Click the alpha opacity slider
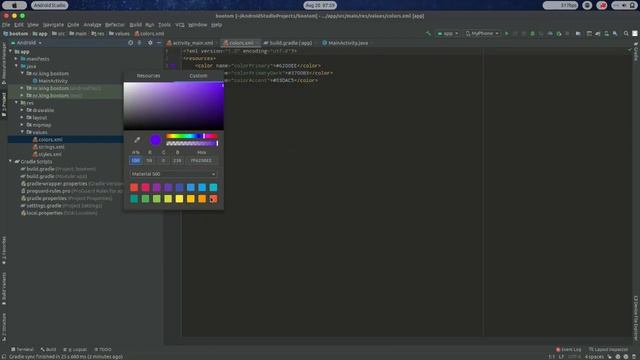This screenshot has width=640, height=360. (x=192, y=143)
